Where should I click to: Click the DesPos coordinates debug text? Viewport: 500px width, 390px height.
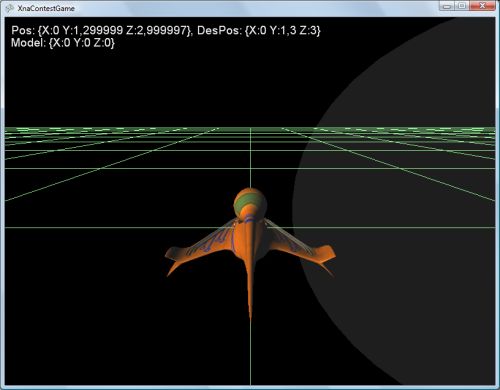(x=259, y=30)
